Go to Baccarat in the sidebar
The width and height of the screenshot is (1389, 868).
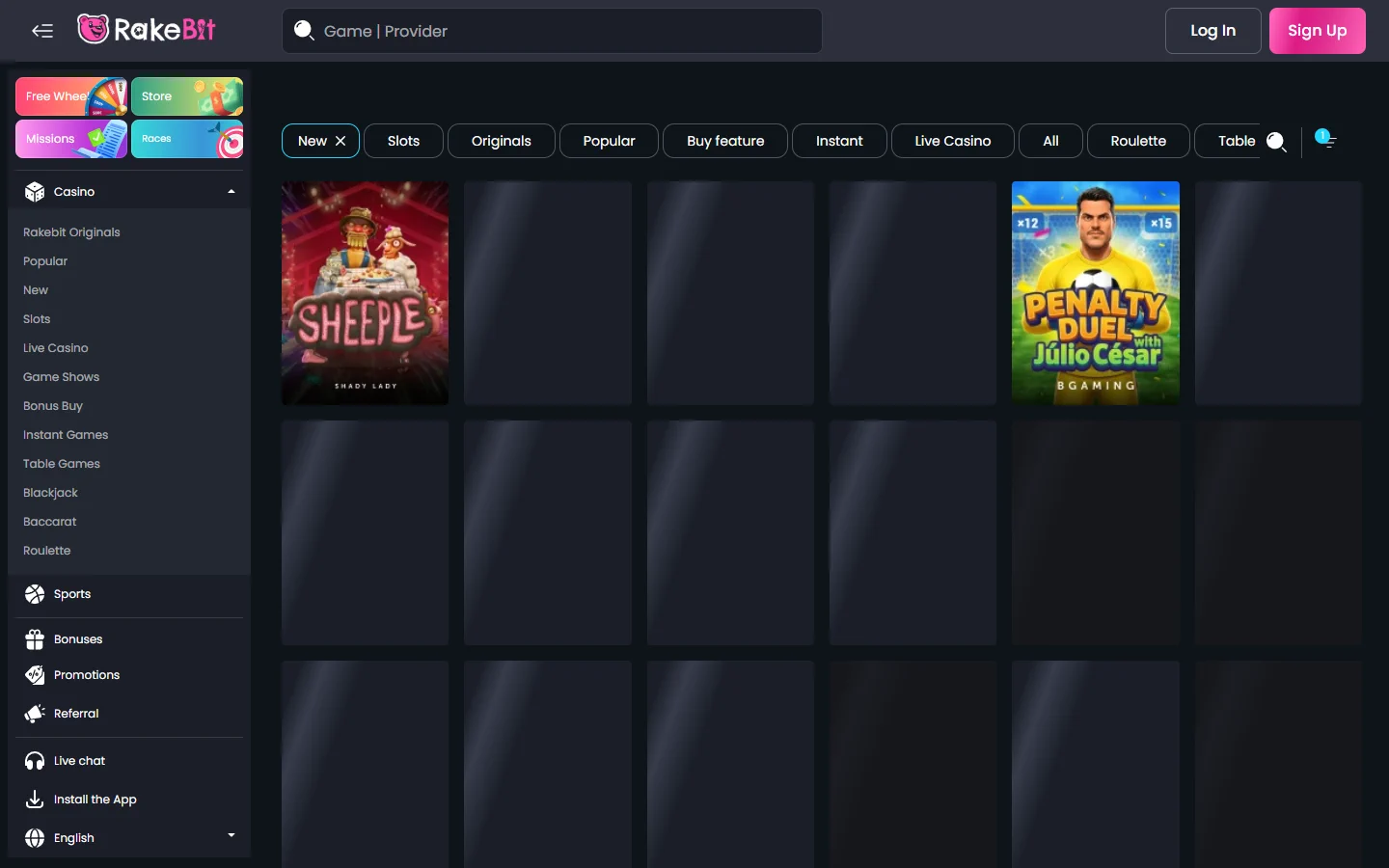point(50,522)
